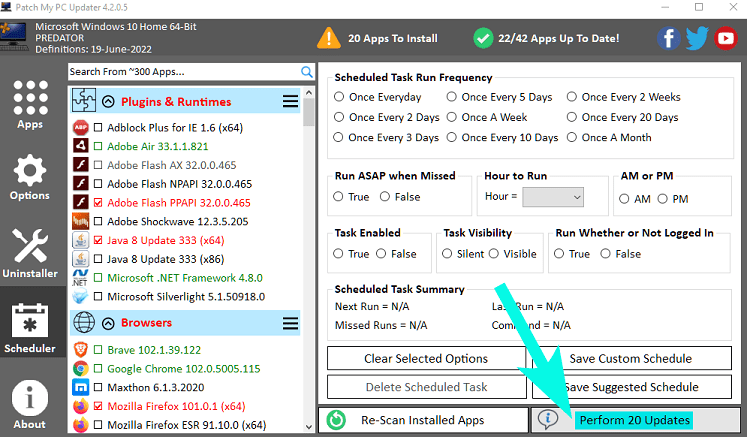Set Task Enabled to False

pos(381,254)
